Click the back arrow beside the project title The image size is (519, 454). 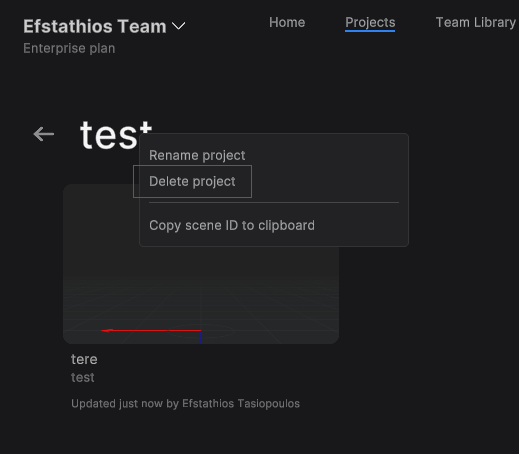tap(44, 134)
